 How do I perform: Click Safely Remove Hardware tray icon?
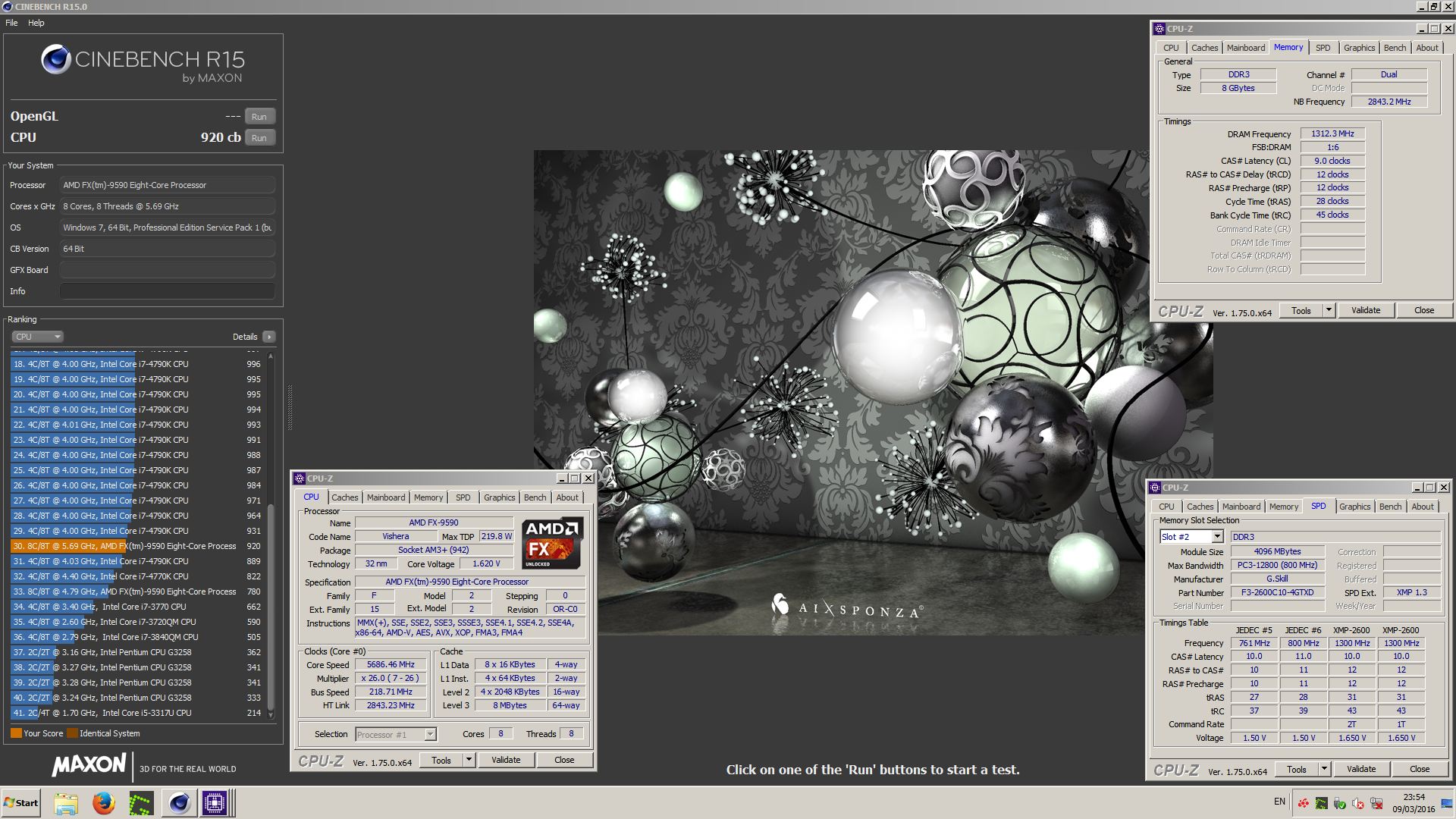(1340, 803)
